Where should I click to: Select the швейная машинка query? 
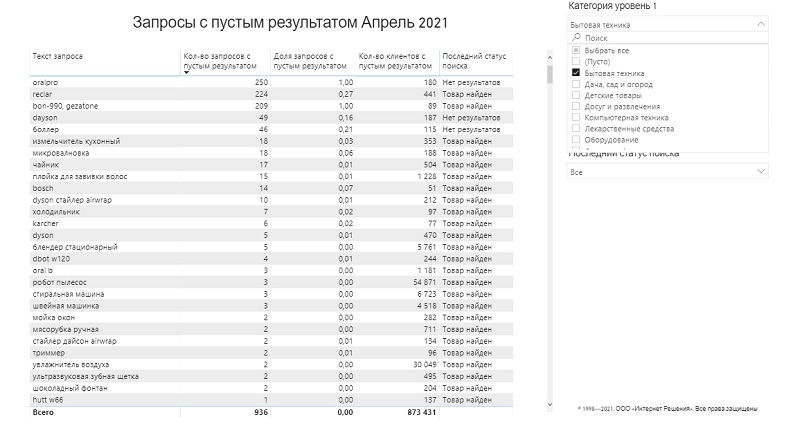click(x=66, y=305)
